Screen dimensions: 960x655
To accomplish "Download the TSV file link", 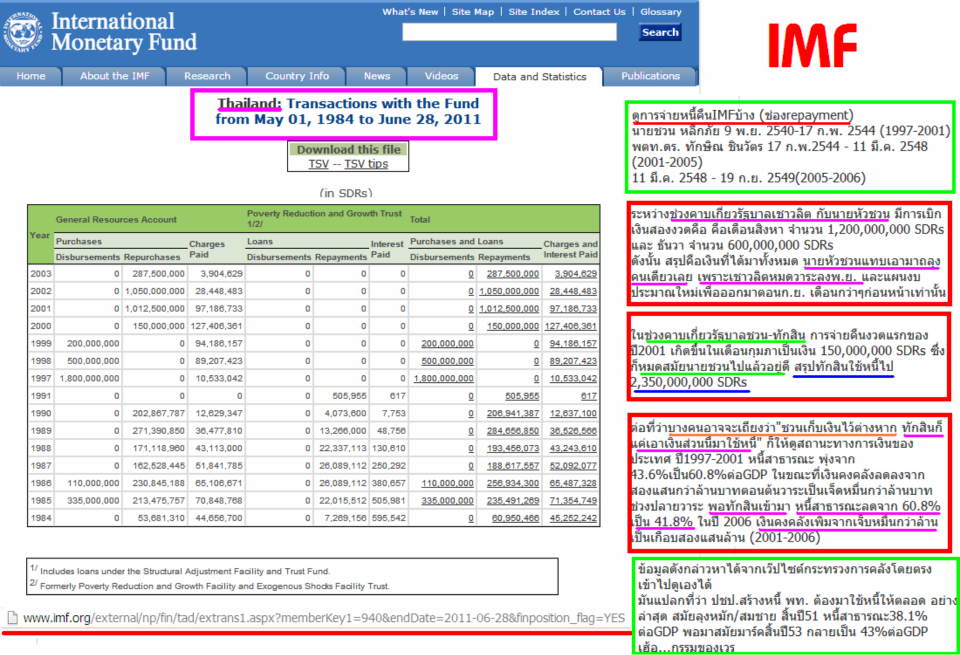I will (x=318, y=164).
